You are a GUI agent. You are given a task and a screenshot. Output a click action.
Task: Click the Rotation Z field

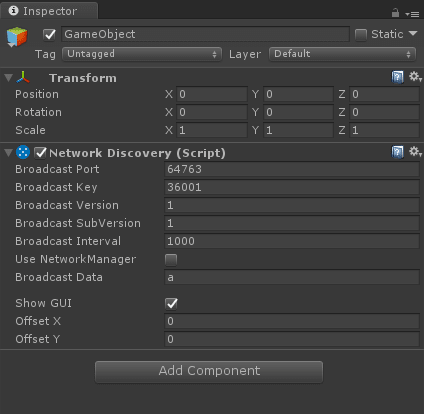[x=385, y=112]
